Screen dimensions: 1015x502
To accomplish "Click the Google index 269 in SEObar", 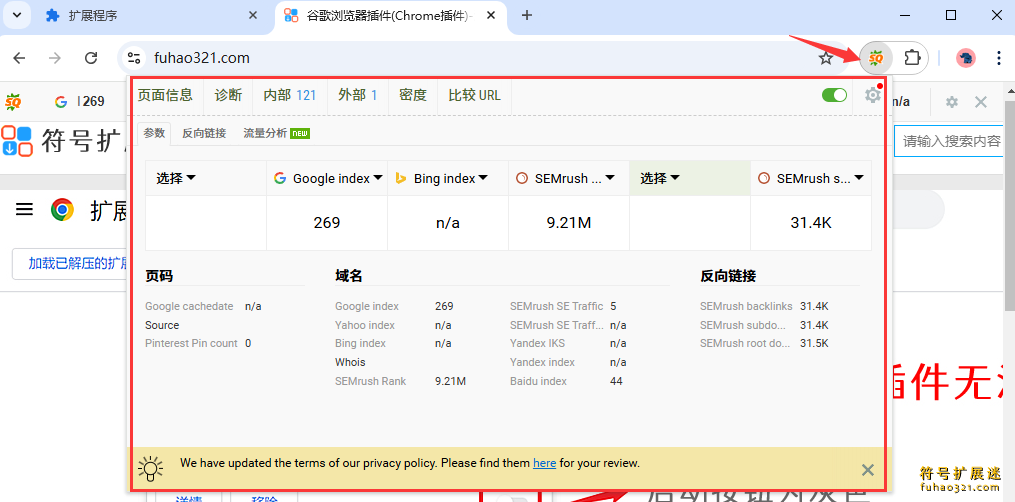I will (80, 102).
